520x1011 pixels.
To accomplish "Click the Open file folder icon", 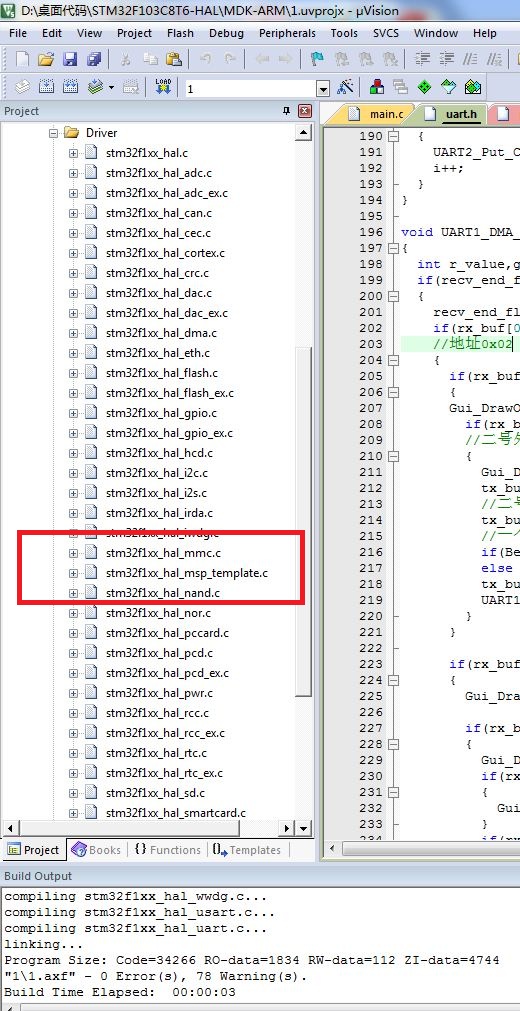I will click(x=45, y=59).
